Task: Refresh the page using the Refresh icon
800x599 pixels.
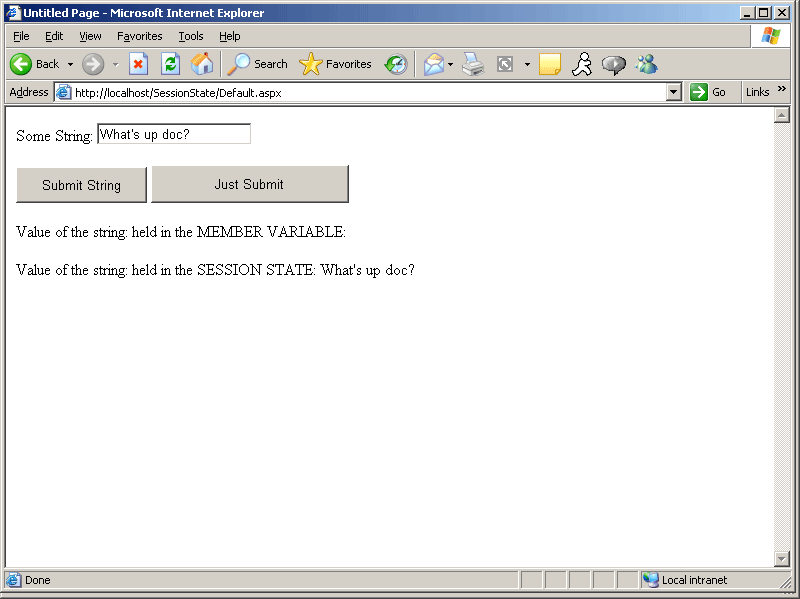Action: click(170, 64)
